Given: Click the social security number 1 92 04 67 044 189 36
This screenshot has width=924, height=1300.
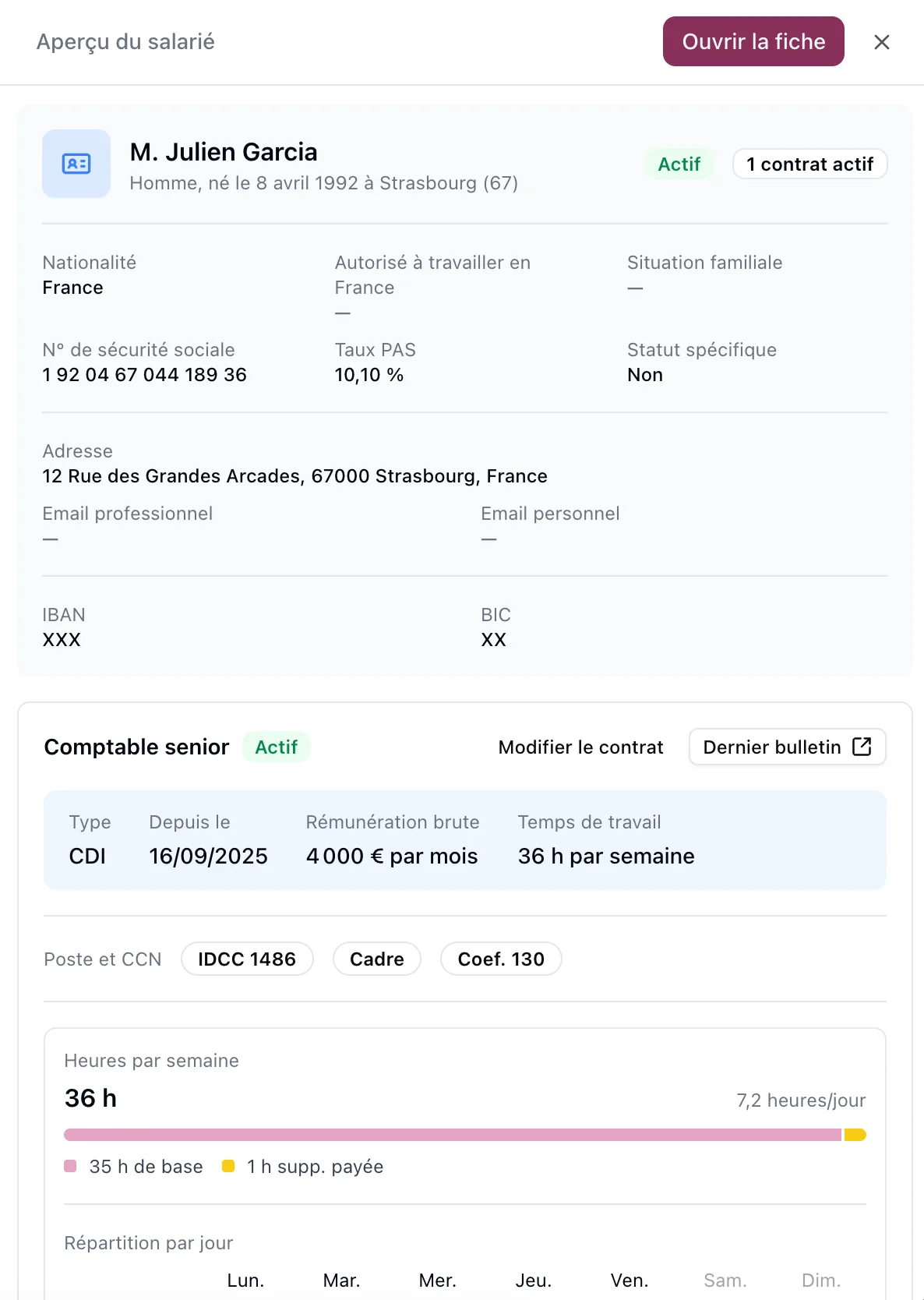Looking at the screenshot, I should point(144,375).
